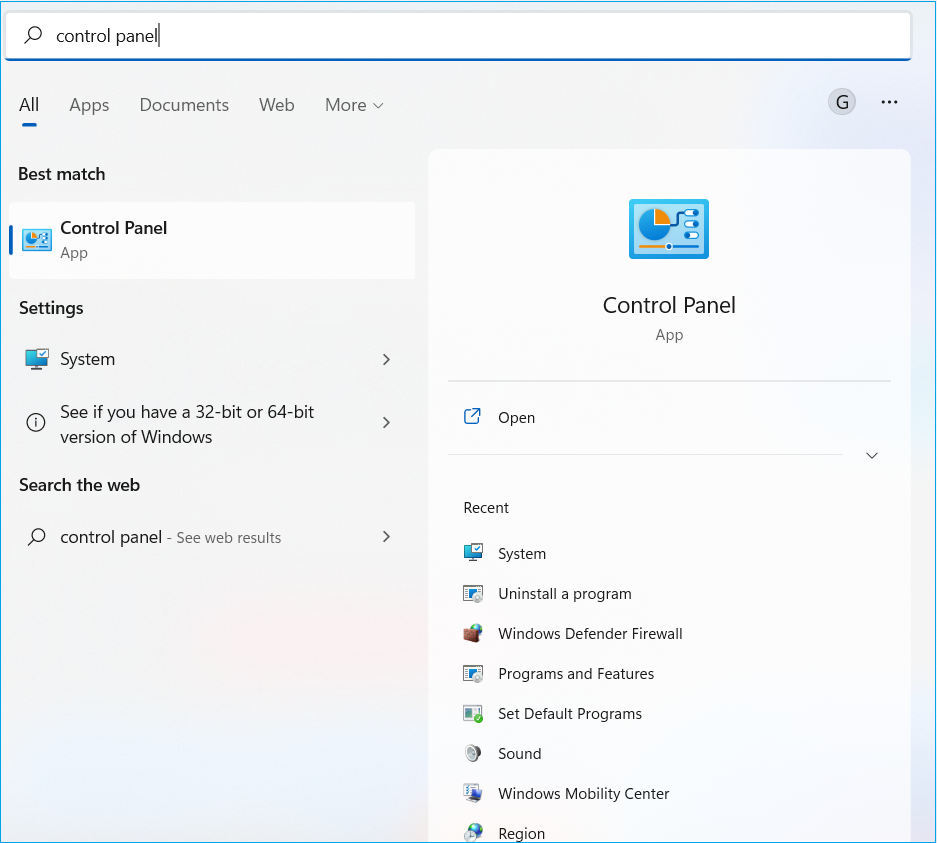Switch to the Documents tab
Screen dimensions: 937x843
(184, 105)
